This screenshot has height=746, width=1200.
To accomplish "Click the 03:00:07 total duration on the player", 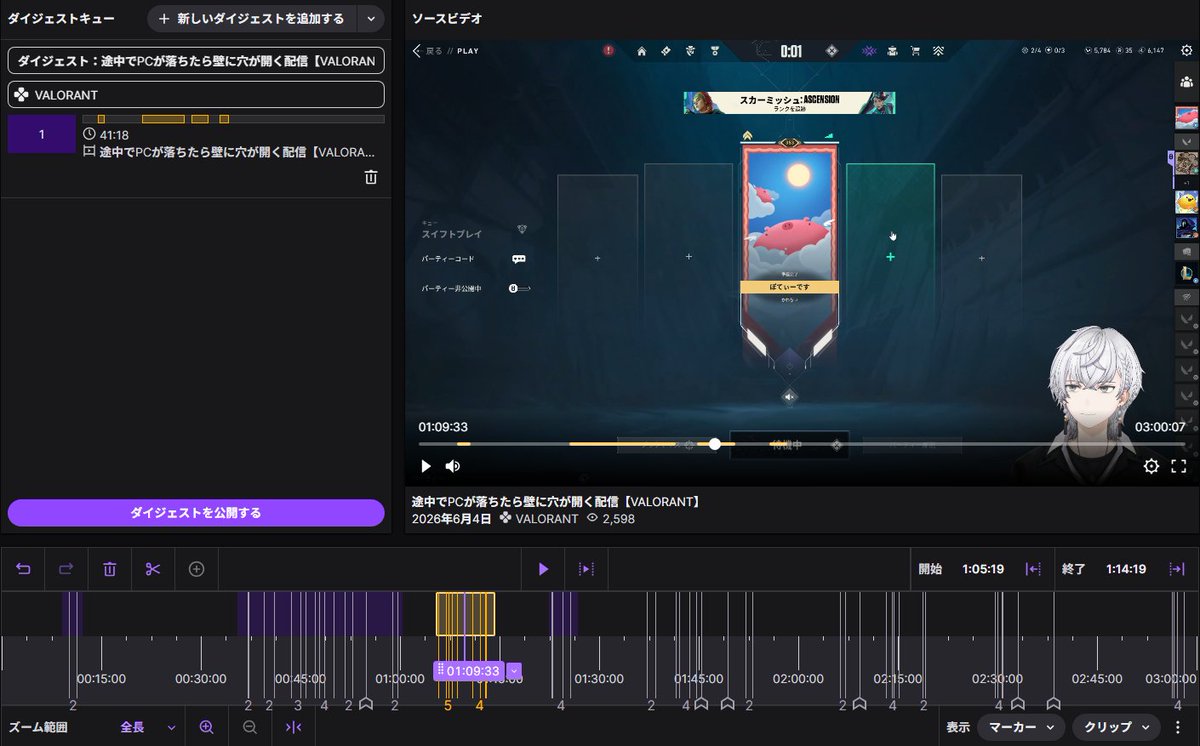I will [1160, 427].
